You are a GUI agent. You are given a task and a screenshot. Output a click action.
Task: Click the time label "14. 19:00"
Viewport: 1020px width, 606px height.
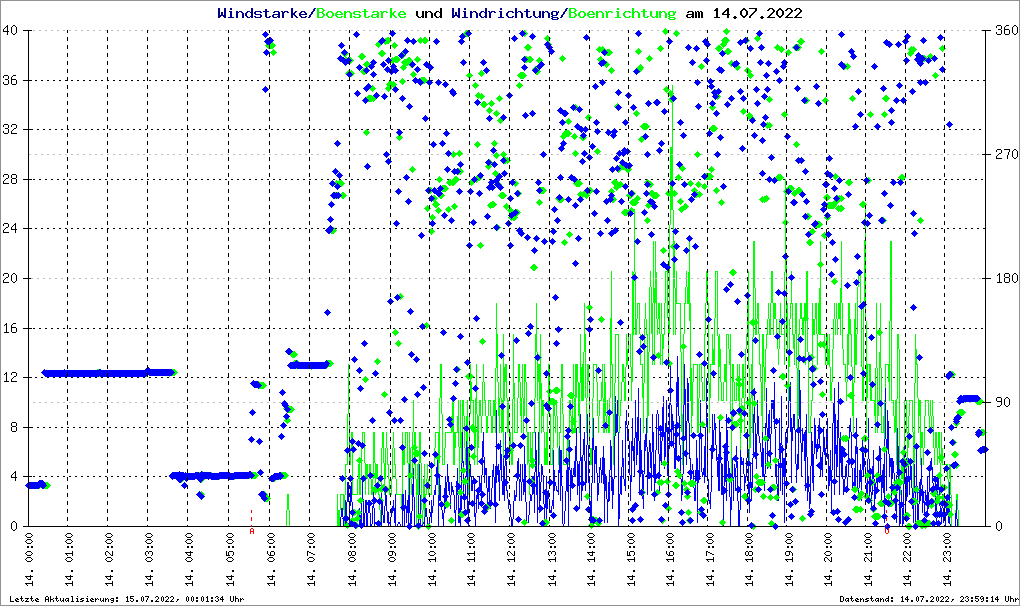(789, 559)
